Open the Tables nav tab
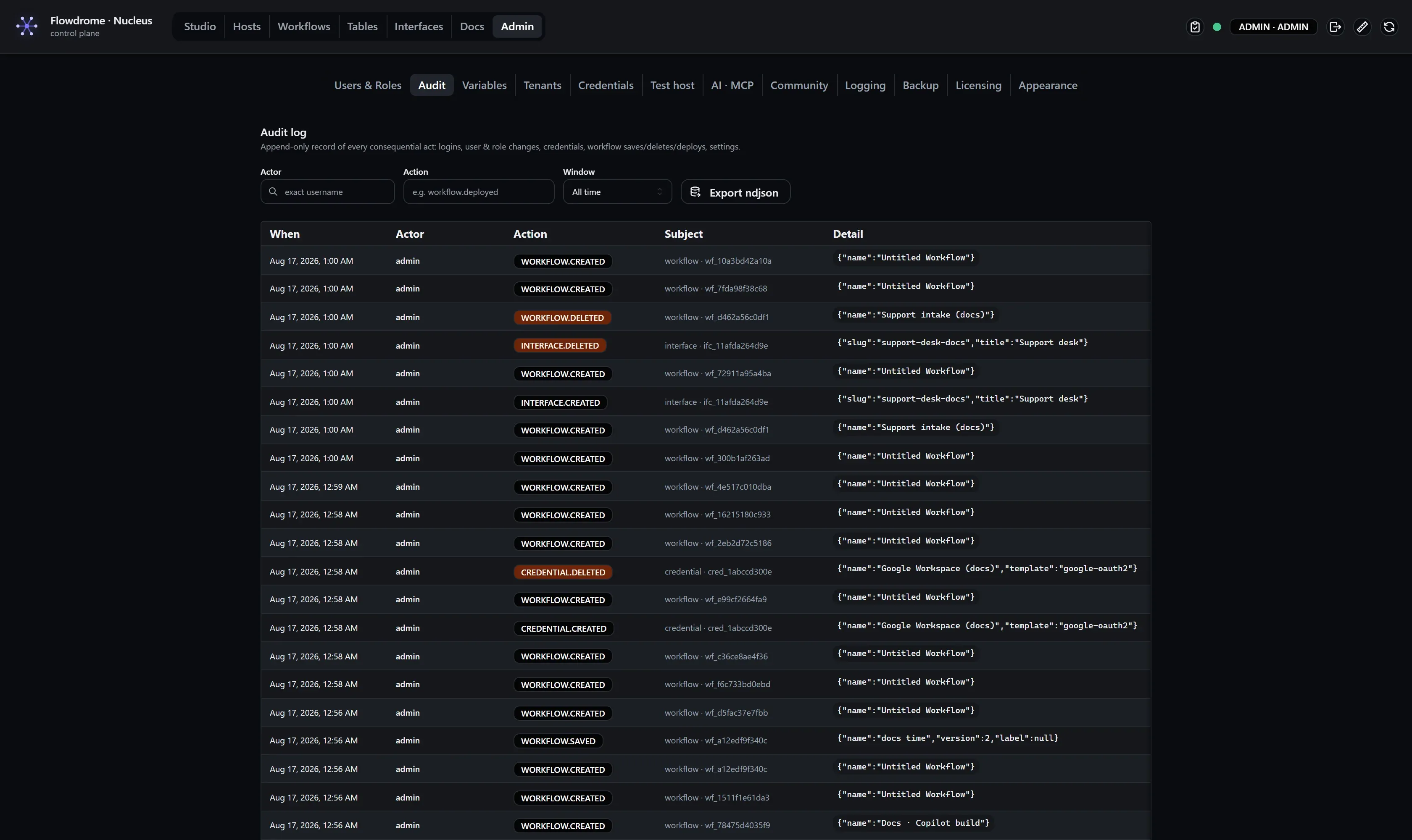Screen dimensions: 1412x840 362,26
